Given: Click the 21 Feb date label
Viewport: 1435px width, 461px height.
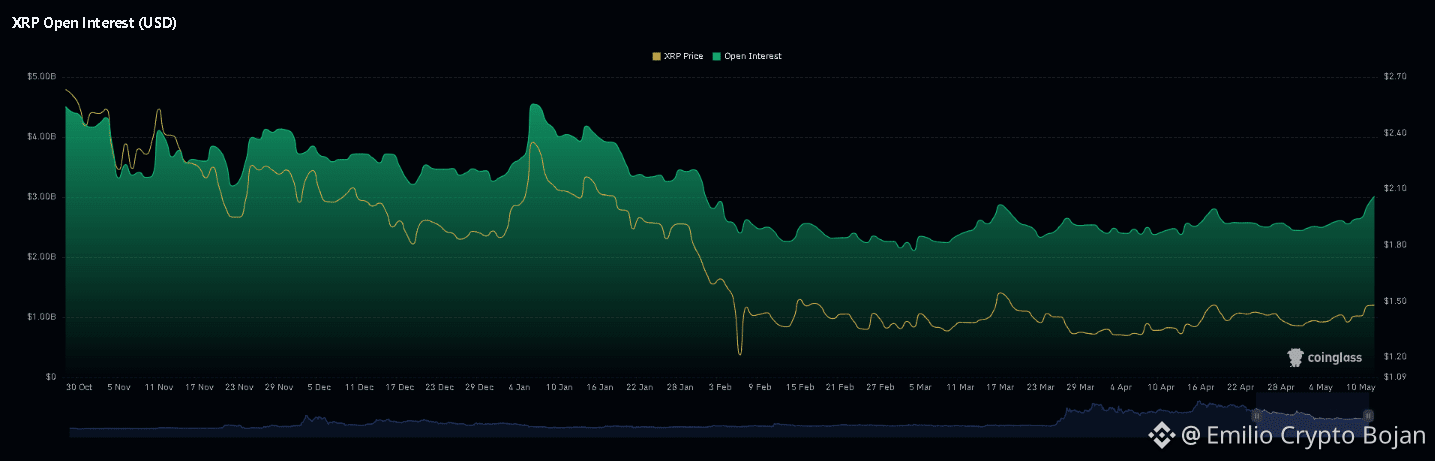Looking at the screenshot, I should point(840,386).
